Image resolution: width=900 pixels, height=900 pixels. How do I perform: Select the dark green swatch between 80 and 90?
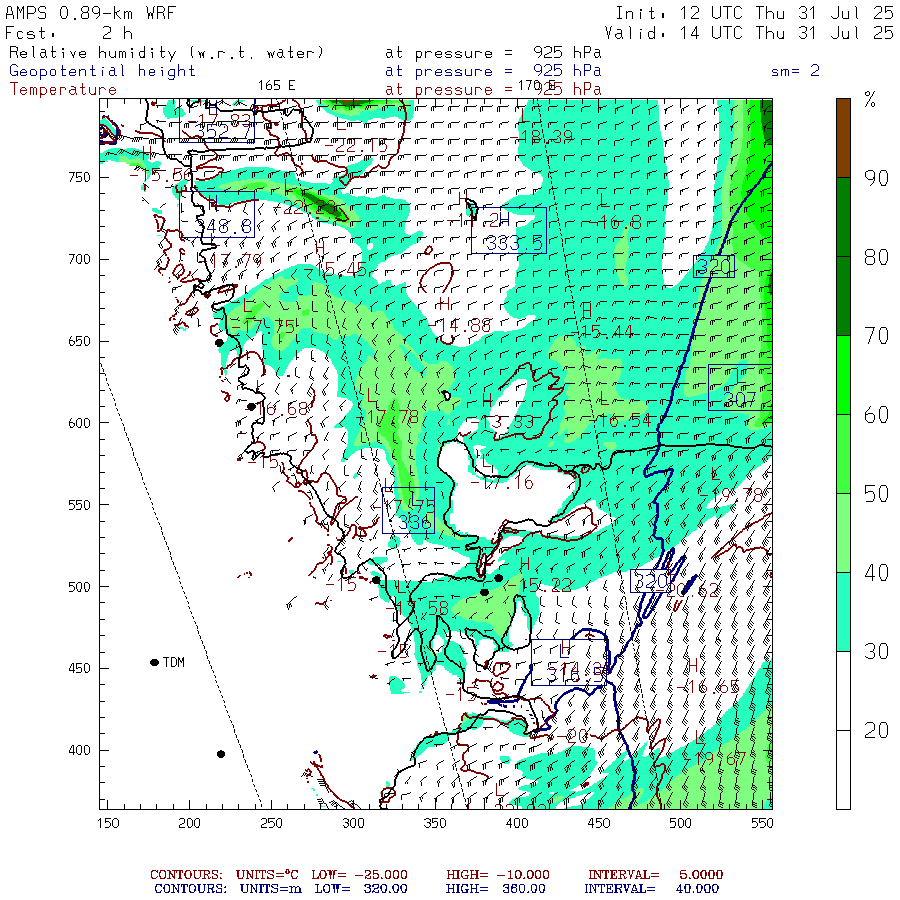(x=843, y=217)
